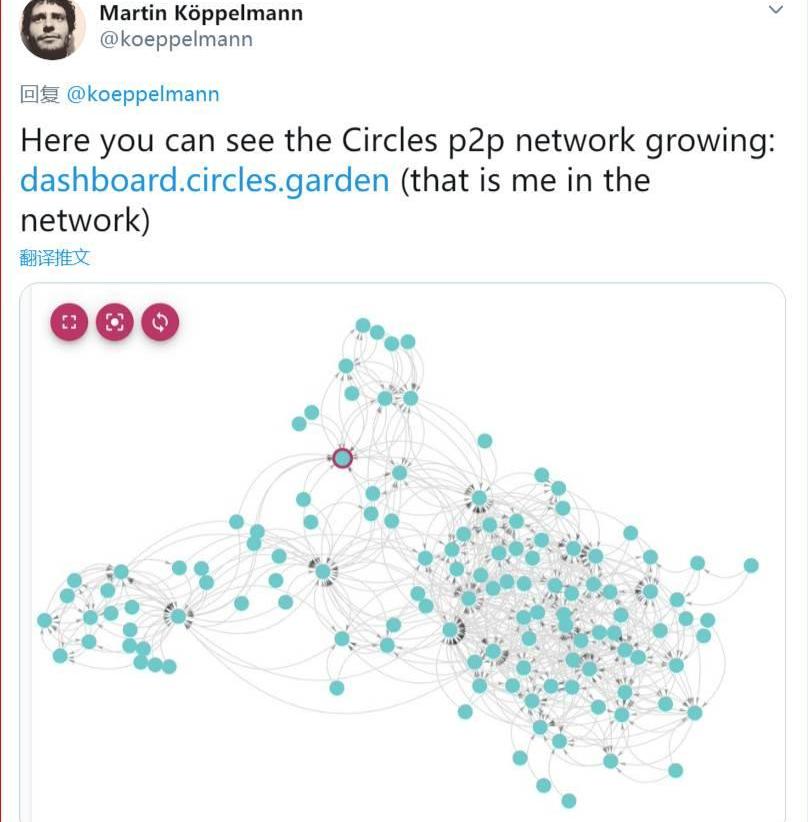Open the tweet options chevron dropdown
Screen dimensions: 808x822
coord(775,10)
